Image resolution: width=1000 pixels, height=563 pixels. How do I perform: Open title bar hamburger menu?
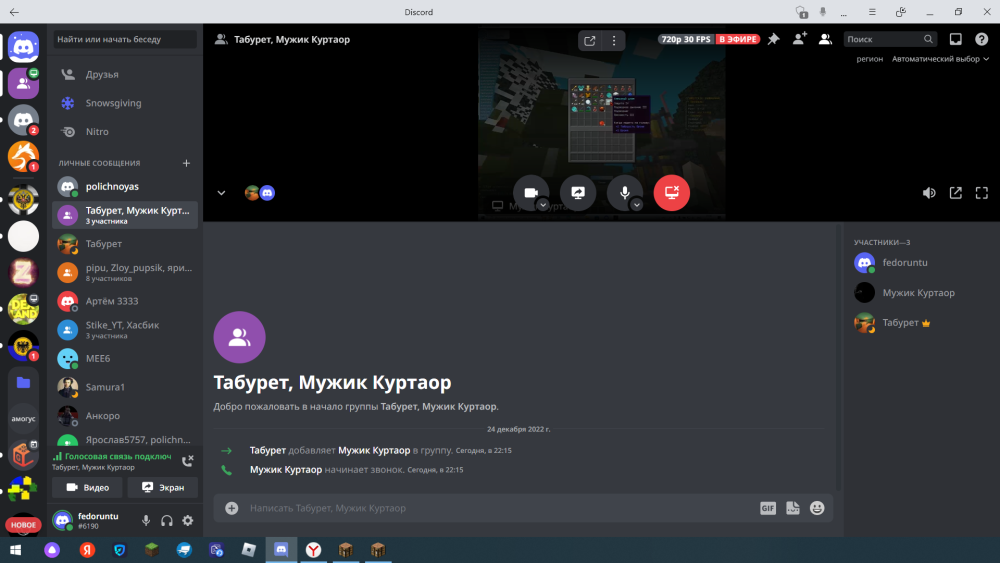[872, 12]
